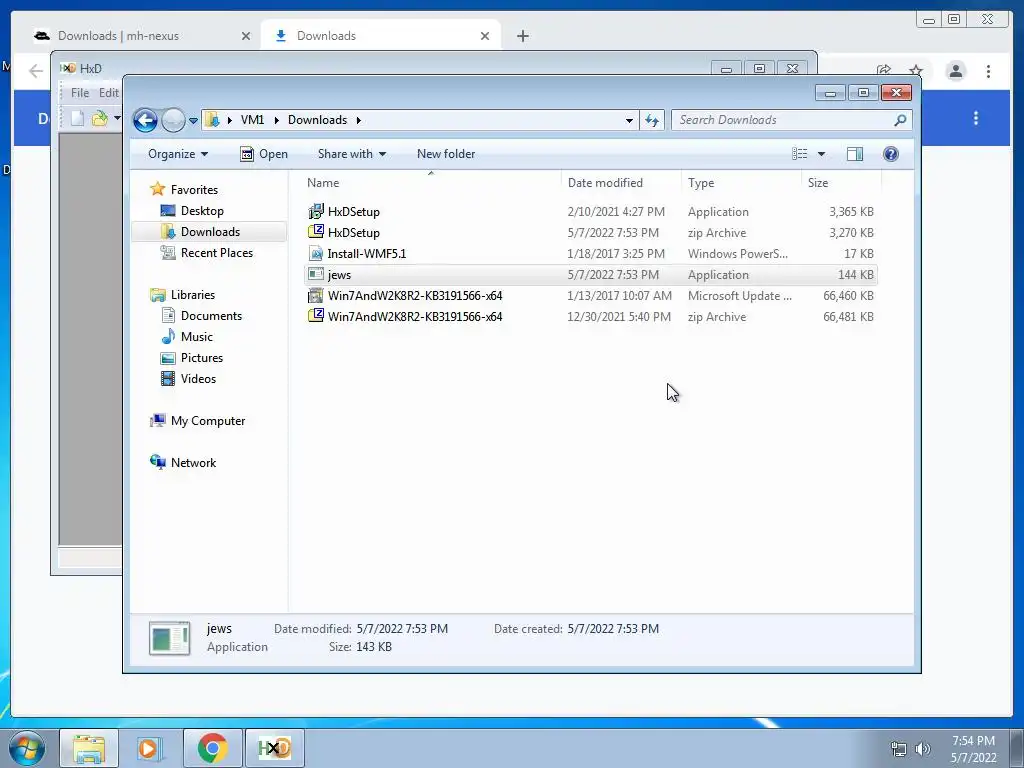Open Pictures library
This screenshot has width=1024, height=768.
(x=202, y=358)
